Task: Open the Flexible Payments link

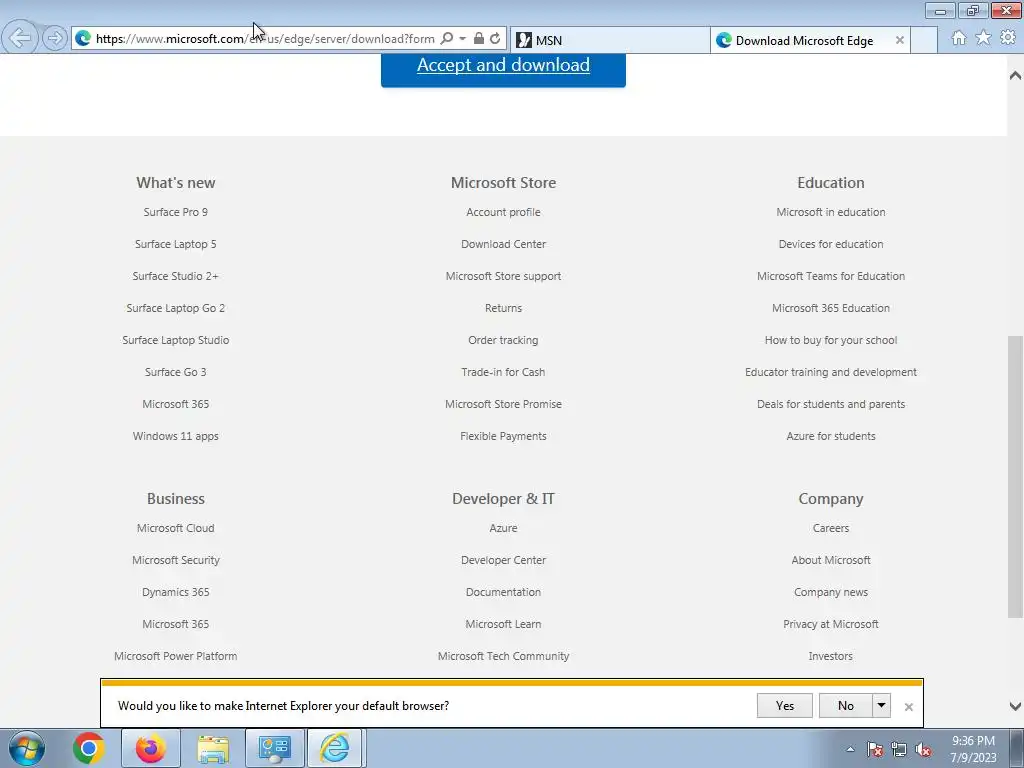Action: click(x=504, y=436)
